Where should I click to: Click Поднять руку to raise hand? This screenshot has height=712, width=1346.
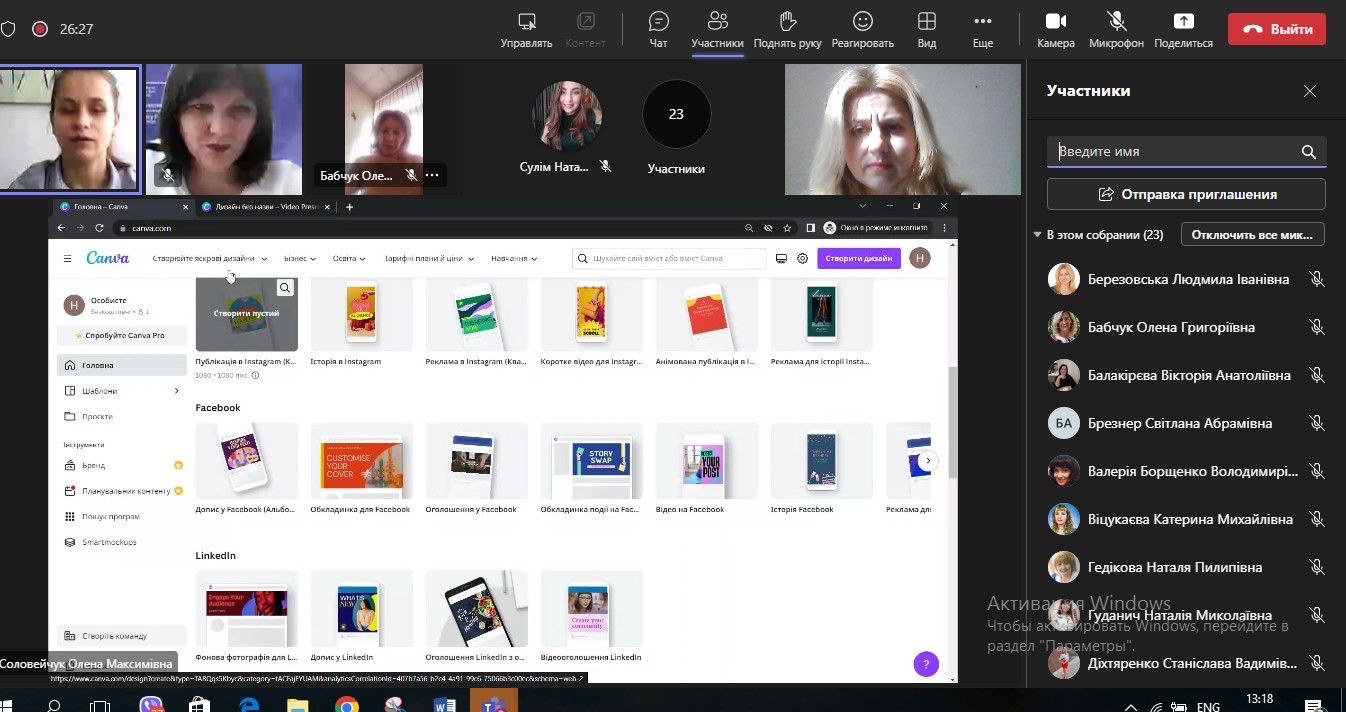(787, 29)
